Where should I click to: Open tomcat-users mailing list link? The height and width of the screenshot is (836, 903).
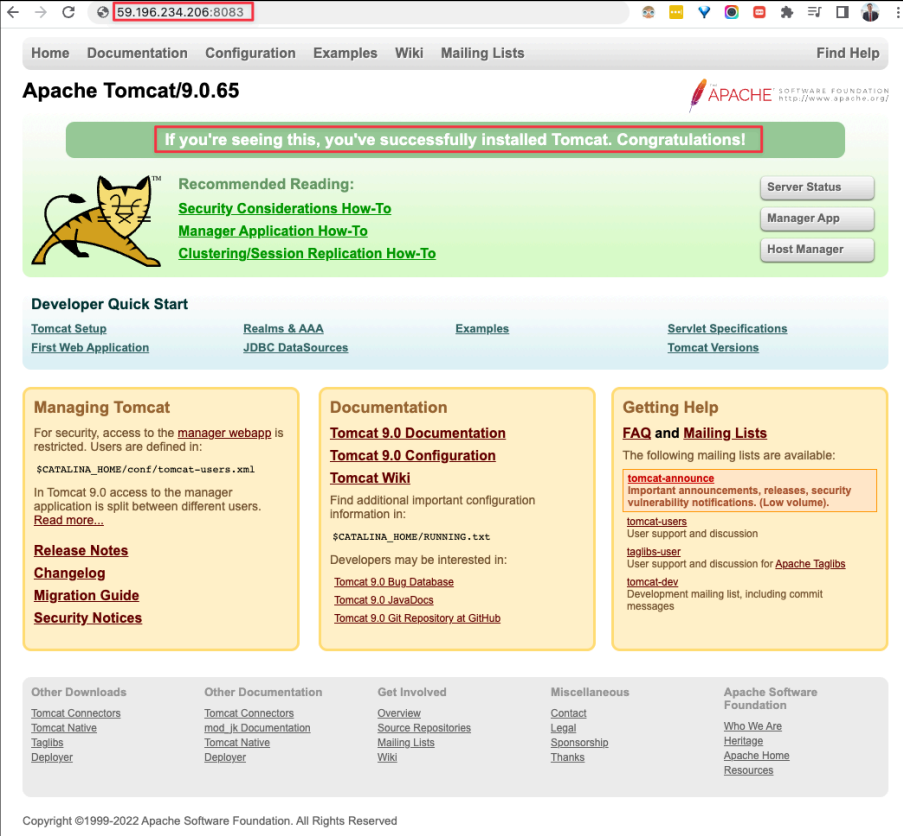pos(657,521)
